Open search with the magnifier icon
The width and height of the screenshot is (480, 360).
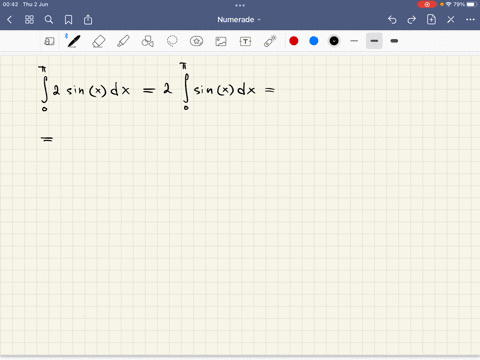tap(49, 20)
